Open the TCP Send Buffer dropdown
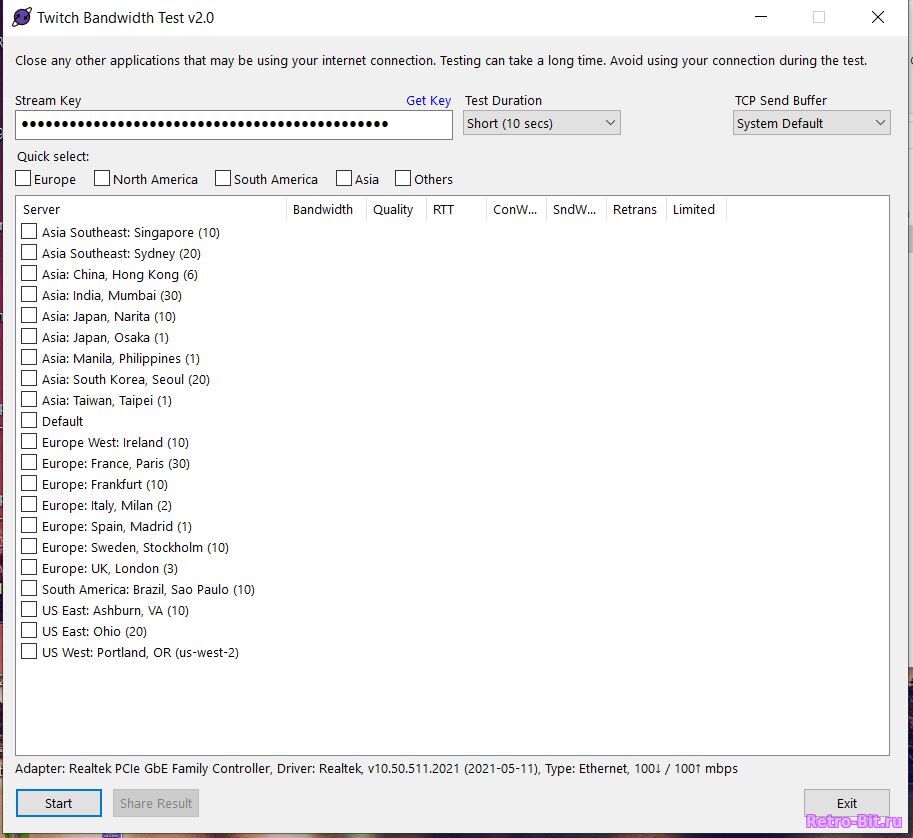Screen dimensions: 913x838 (x=810, y=122)
